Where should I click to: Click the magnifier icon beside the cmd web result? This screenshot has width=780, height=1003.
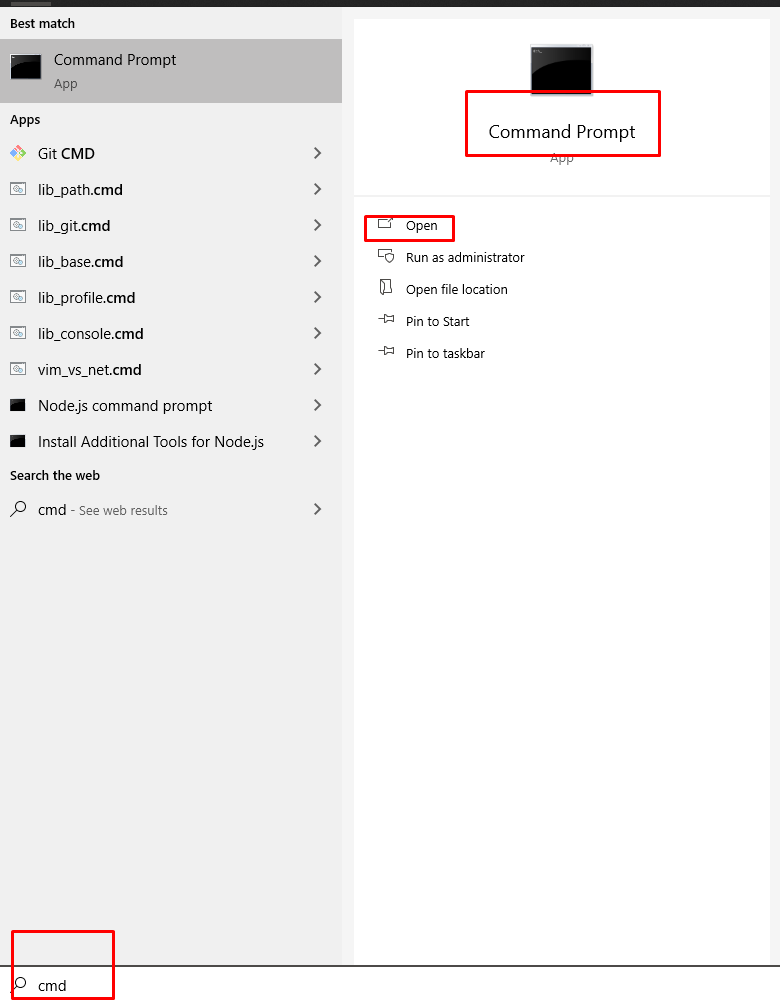click(x=19, y=509)
